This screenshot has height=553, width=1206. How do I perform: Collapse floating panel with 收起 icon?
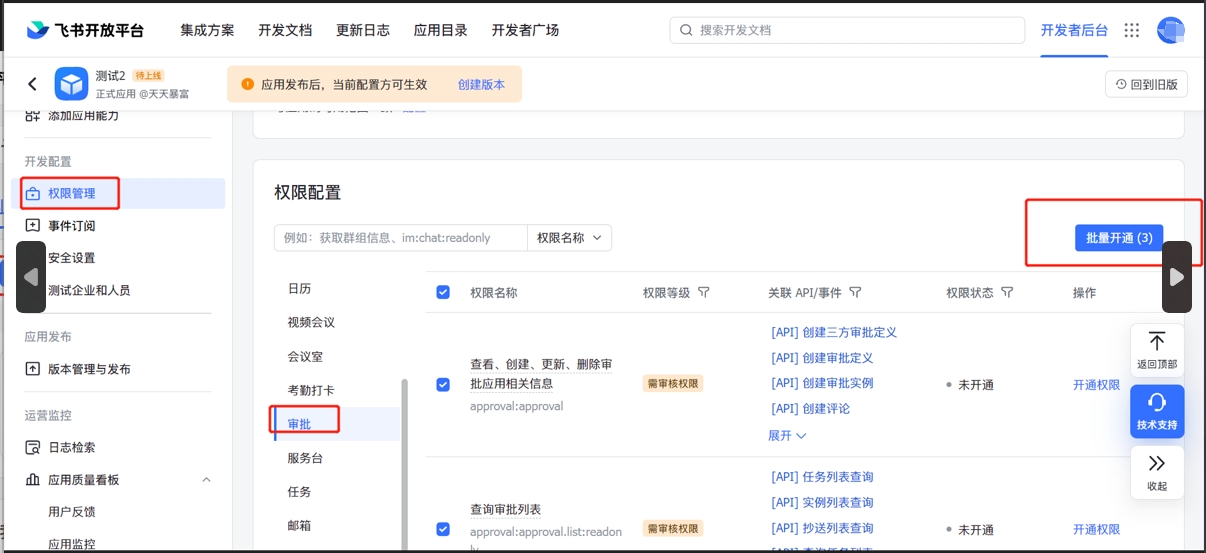pyautogui.click(x=1157, y=464)
